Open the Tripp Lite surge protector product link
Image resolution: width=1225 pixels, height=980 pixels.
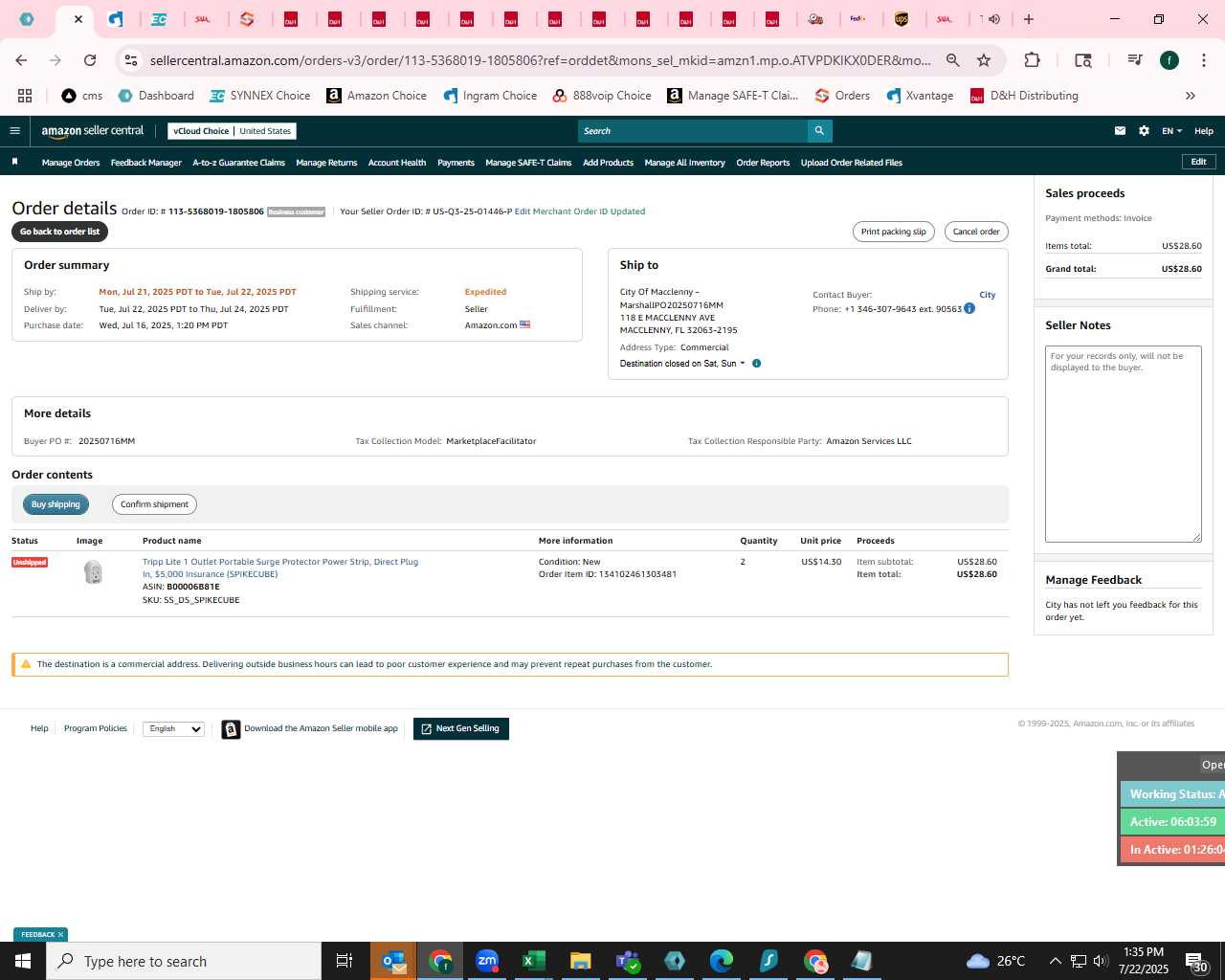280,568
